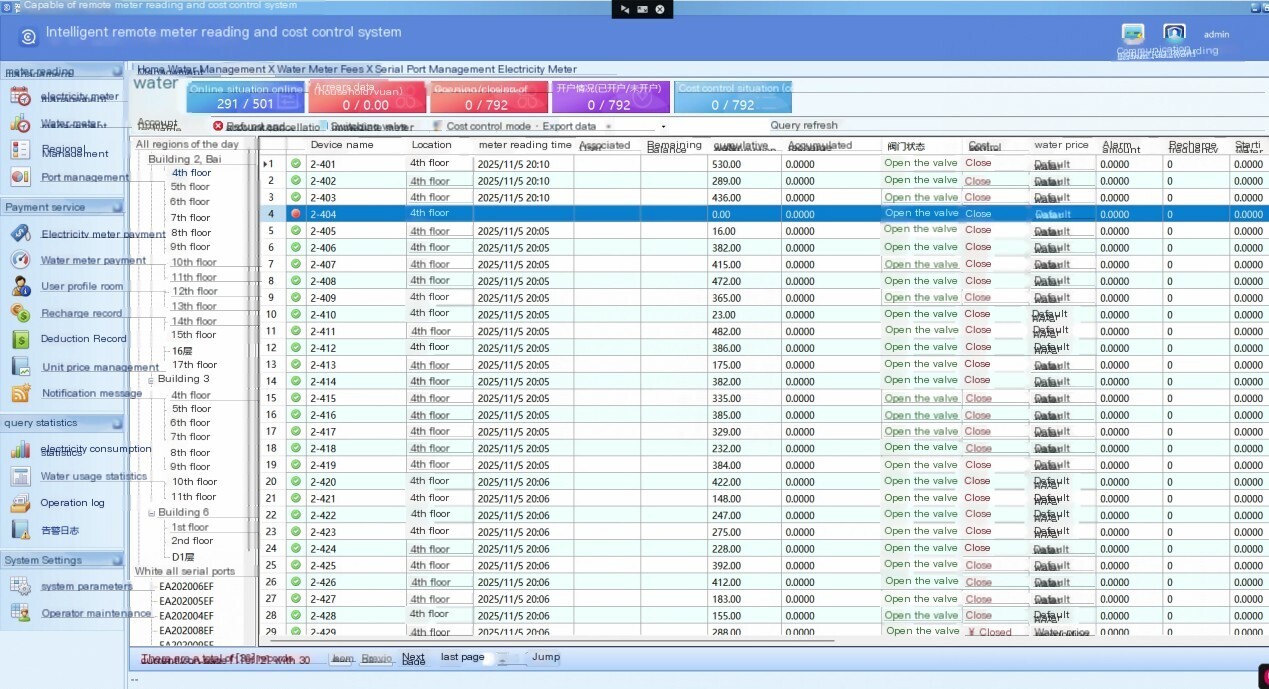The height and width of the screenshot is (689, 1269).
Task: Go to the Next page
Action: 413,659
